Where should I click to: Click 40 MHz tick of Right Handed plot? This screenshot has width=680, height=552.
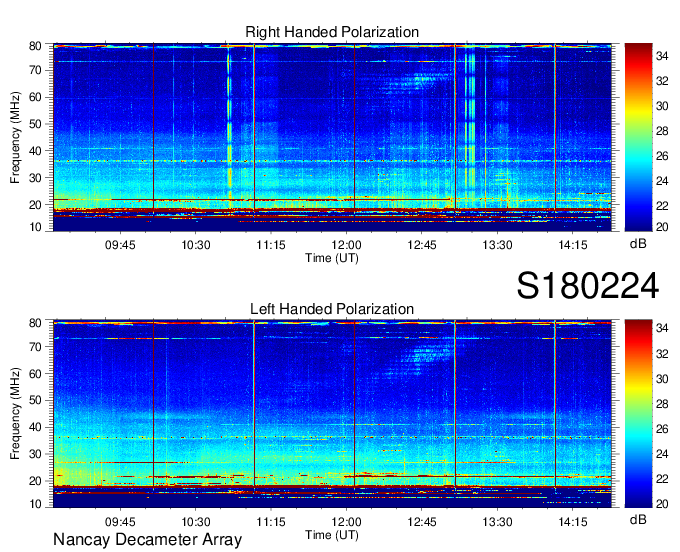point(35,151)
